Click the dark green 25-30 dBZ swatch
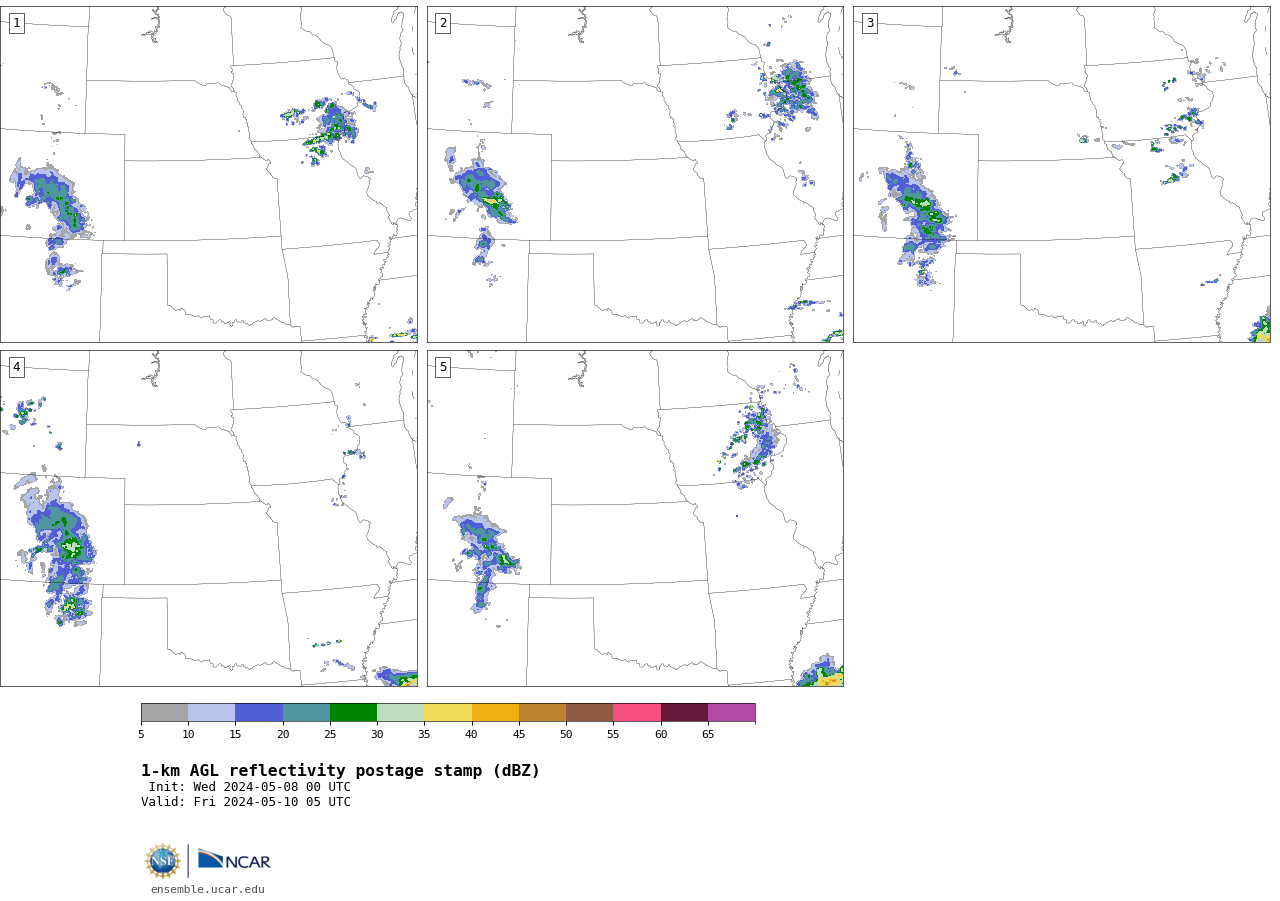 pos(353,712)
